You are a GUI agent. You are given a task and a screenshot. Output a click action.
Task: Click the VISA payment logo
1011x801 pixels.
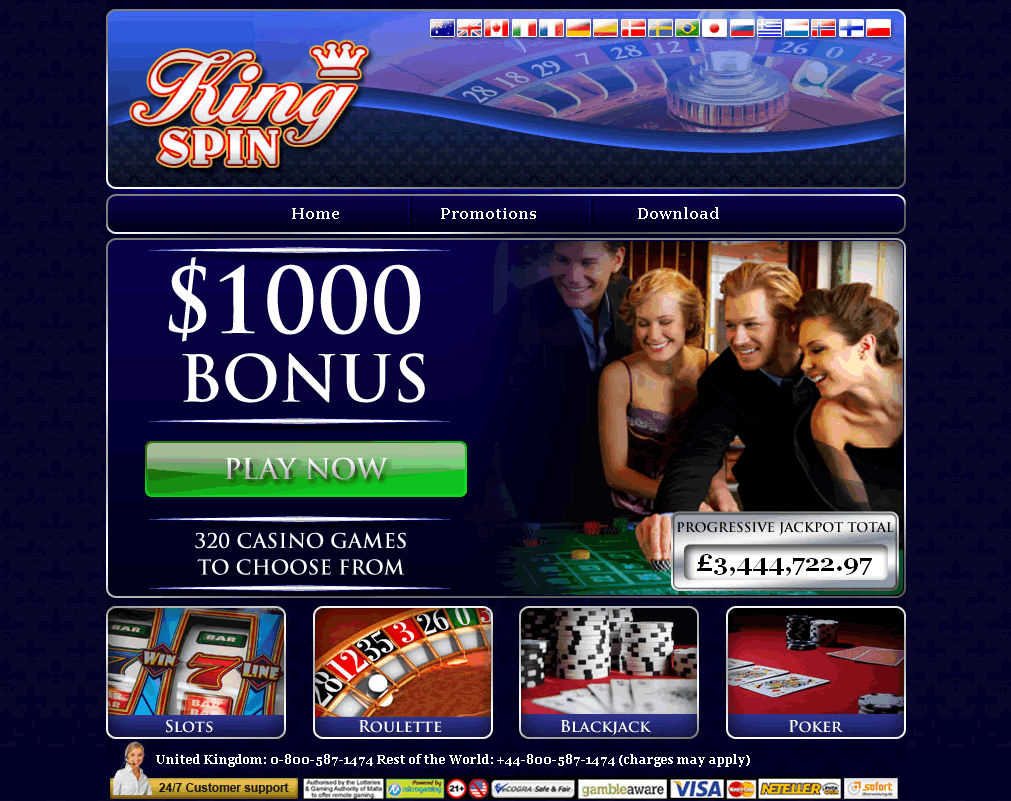(696, 789)
